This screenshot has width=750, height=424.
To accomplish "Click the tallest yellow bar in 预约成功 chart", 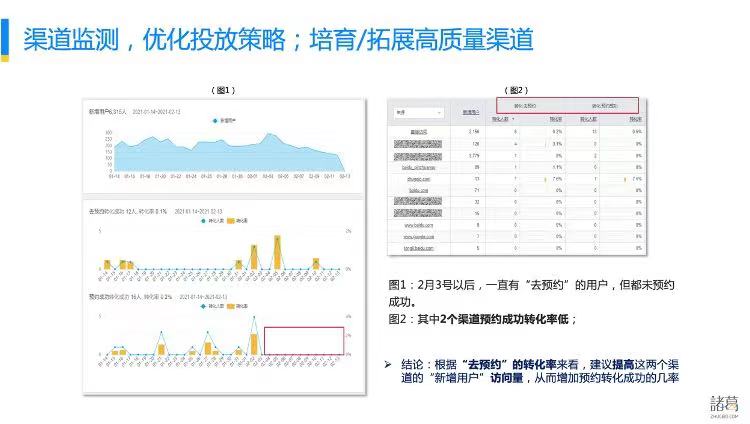I will coord(254,344).
